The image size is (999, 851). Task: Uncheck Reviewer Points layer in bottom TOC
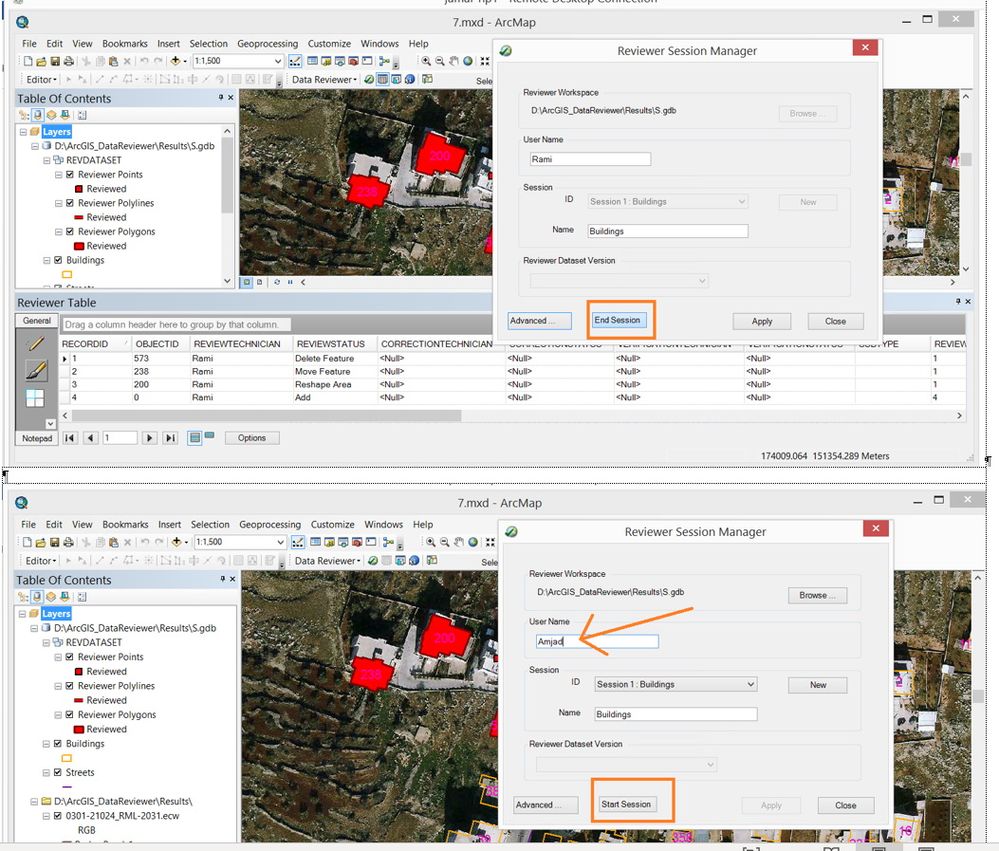coord(70,657)
